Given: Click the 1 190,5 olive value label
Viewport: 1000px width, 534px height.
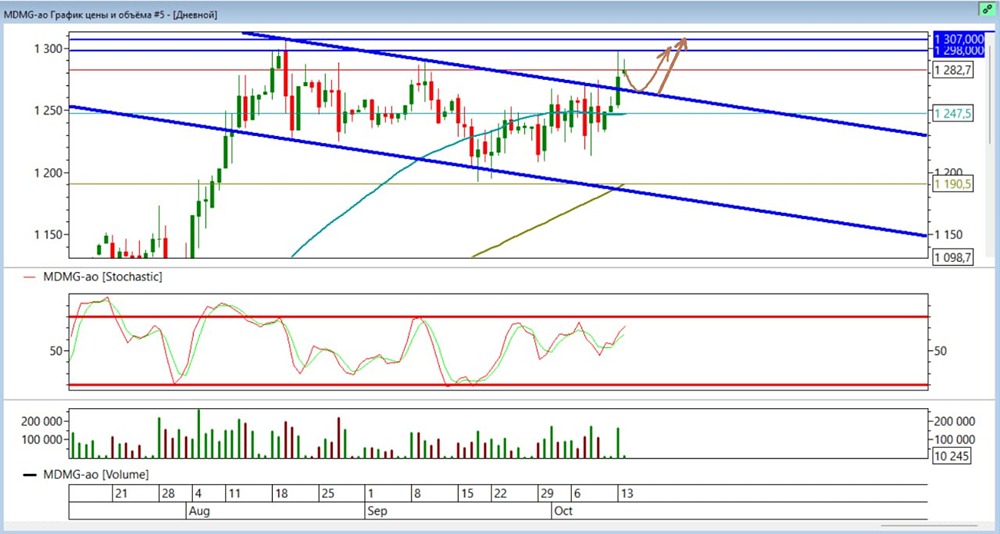Looking at the screenshot, I should click(953, 184).
